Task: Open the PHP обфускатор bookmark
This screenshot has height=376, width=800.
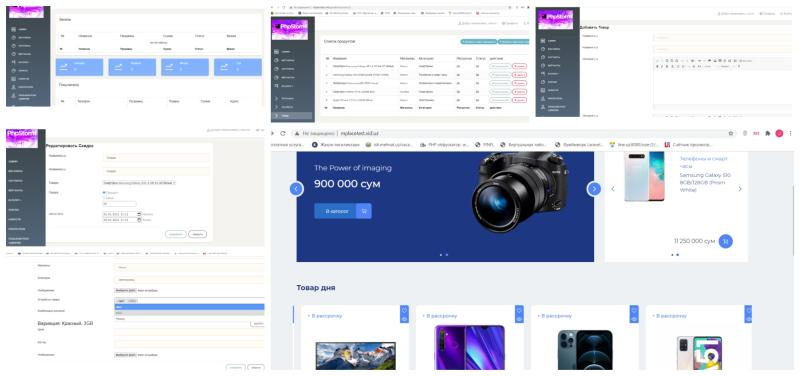Action: click(x=444, y=145)
